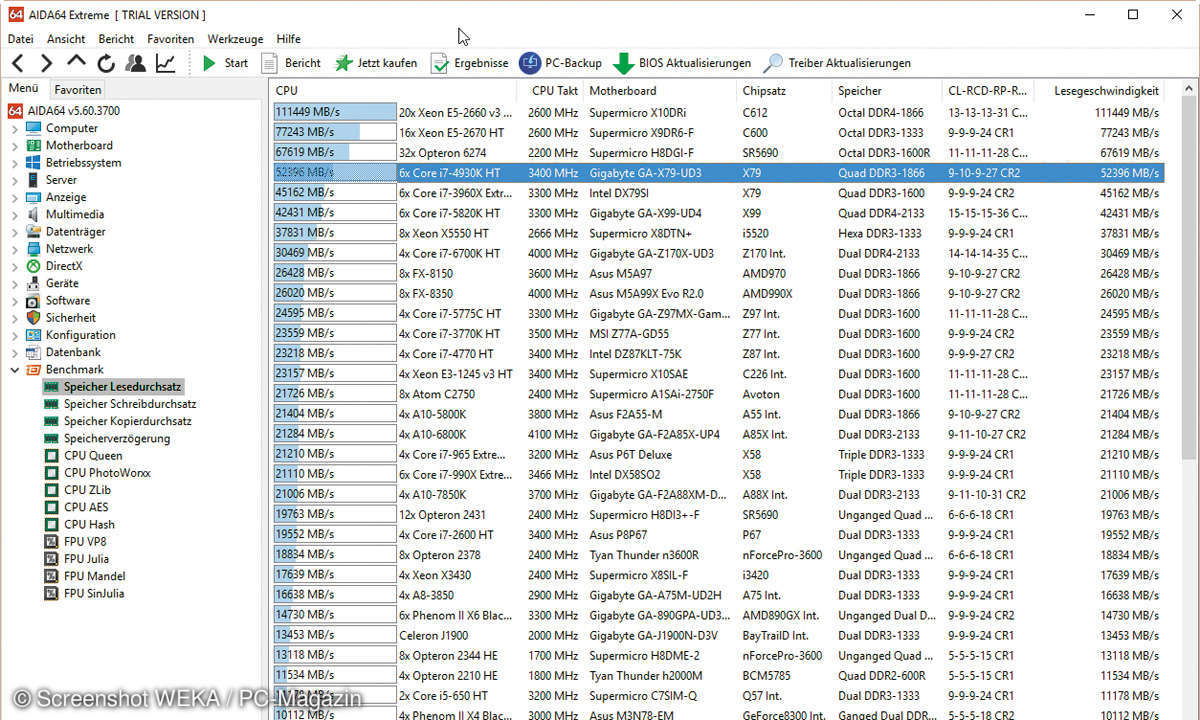The width and height of the screenshot is (1200, 720).
Task: Expand the Betriebssystem tree node
Action: 14,163
